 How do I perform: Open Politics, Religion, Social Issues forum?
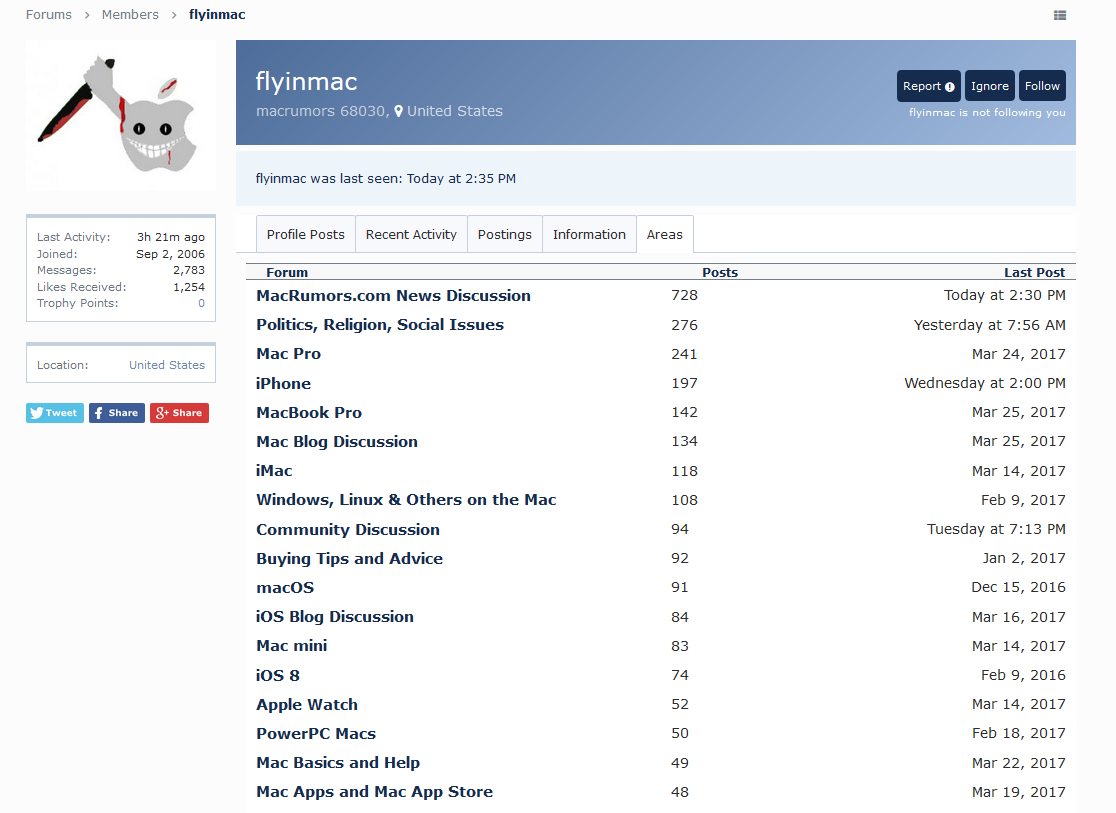point(380,325)
